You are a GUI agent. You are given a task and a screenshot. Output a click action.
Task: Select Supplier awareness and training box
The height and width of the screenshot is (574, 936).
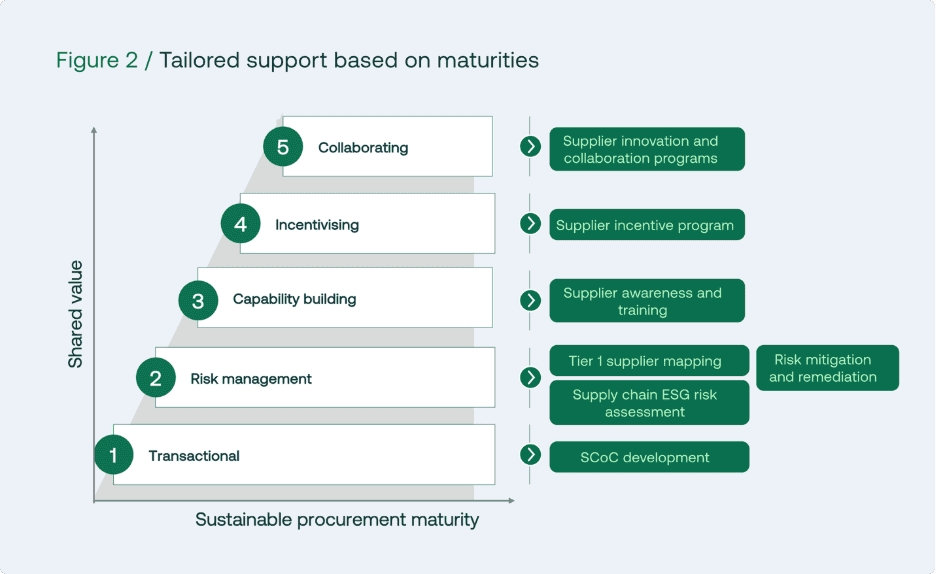click(647, 301)
